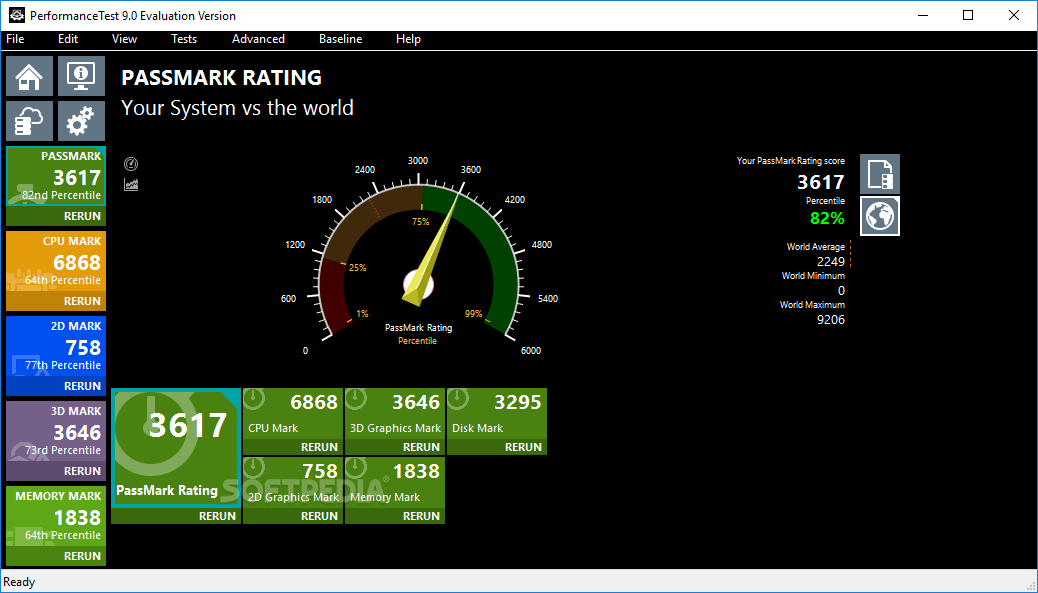This screenshot has width=1038, height=593.
Task: Select the CPU MARK 6868 sidebar card
Action: point(56,261)
